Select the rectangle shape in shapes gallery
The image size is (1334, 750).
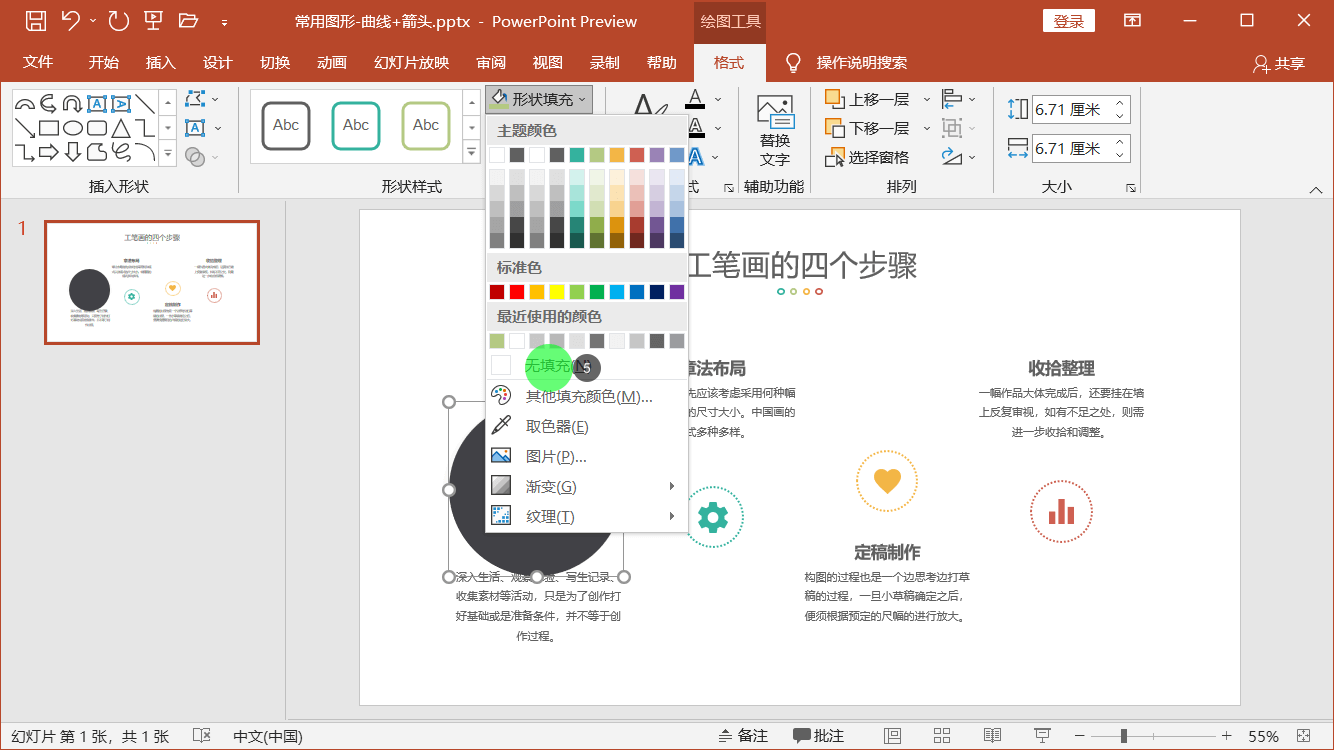coord(49,128)
